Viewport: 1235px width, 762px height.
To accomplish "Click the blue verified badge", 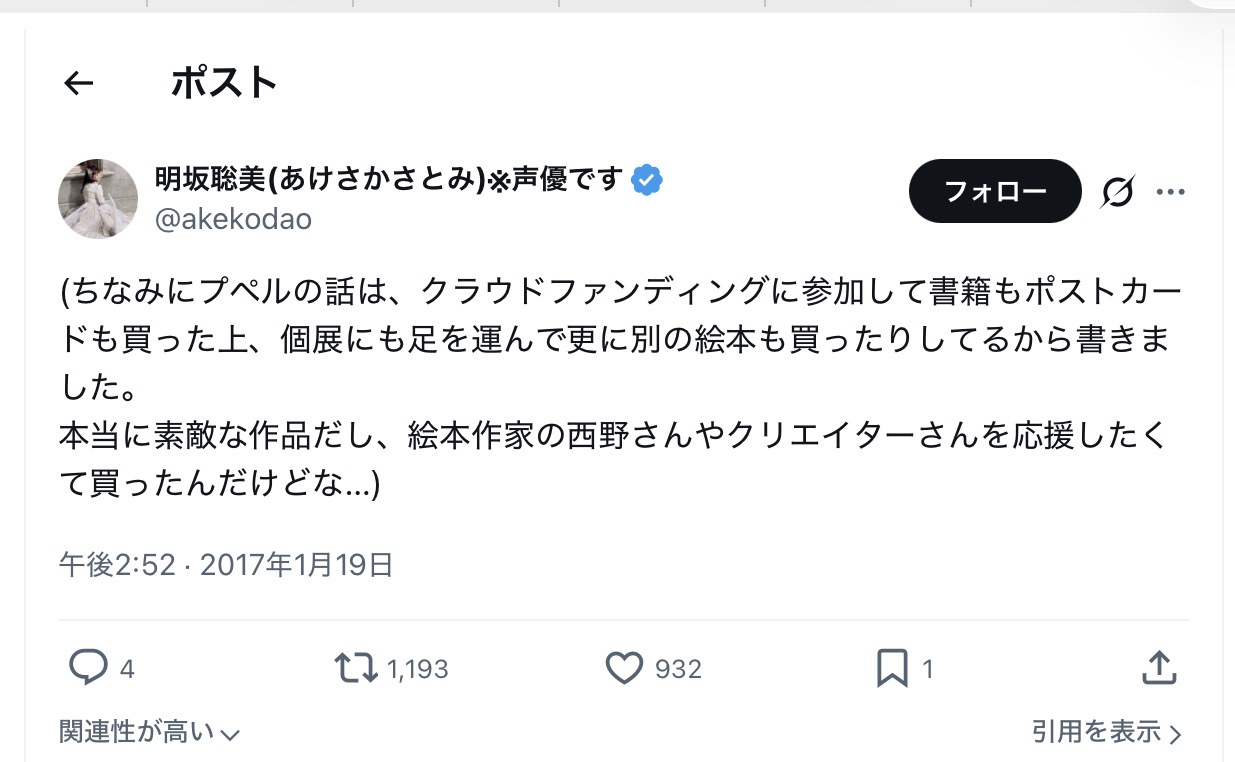I will pos(647,180).
